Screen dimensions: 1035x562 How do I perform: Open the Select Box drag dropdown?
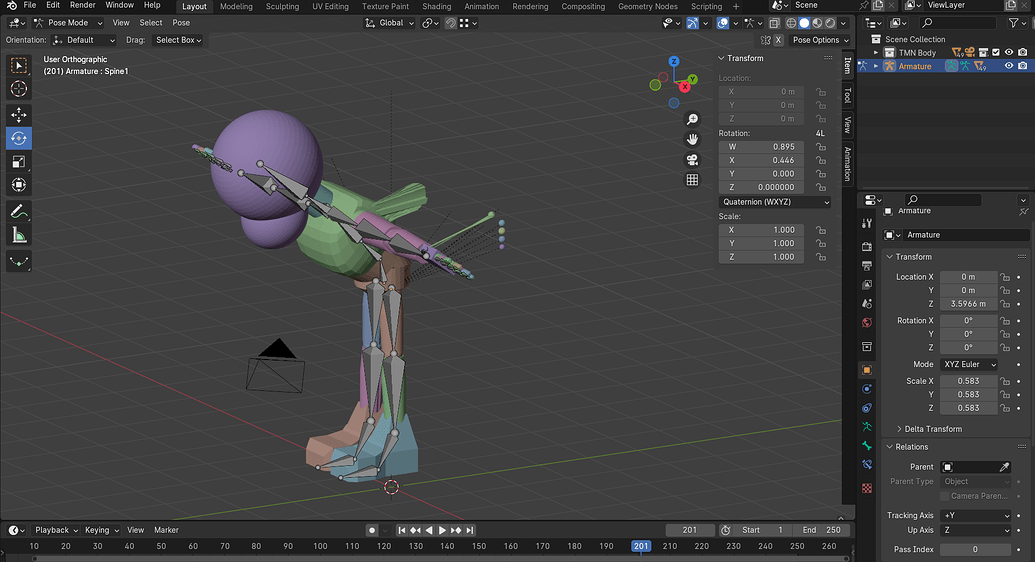[x=178, y=40]
